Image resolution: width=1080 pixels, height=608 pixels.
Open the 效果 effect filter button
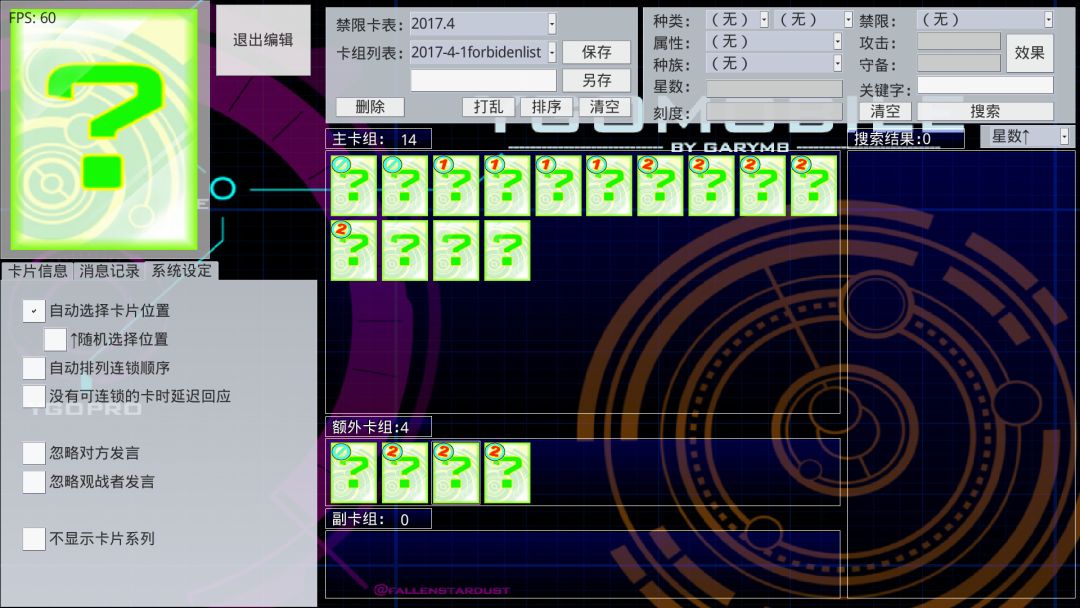1030,53
